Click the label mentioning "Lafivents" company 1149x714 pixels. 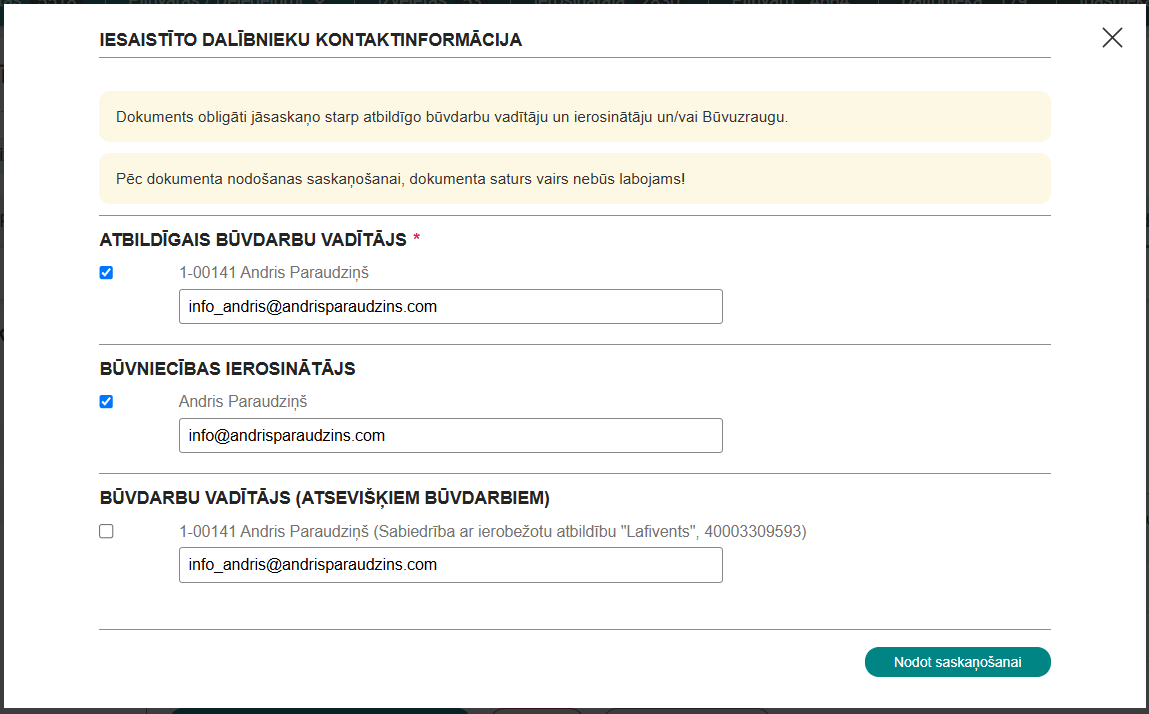[x=492, y=532]
